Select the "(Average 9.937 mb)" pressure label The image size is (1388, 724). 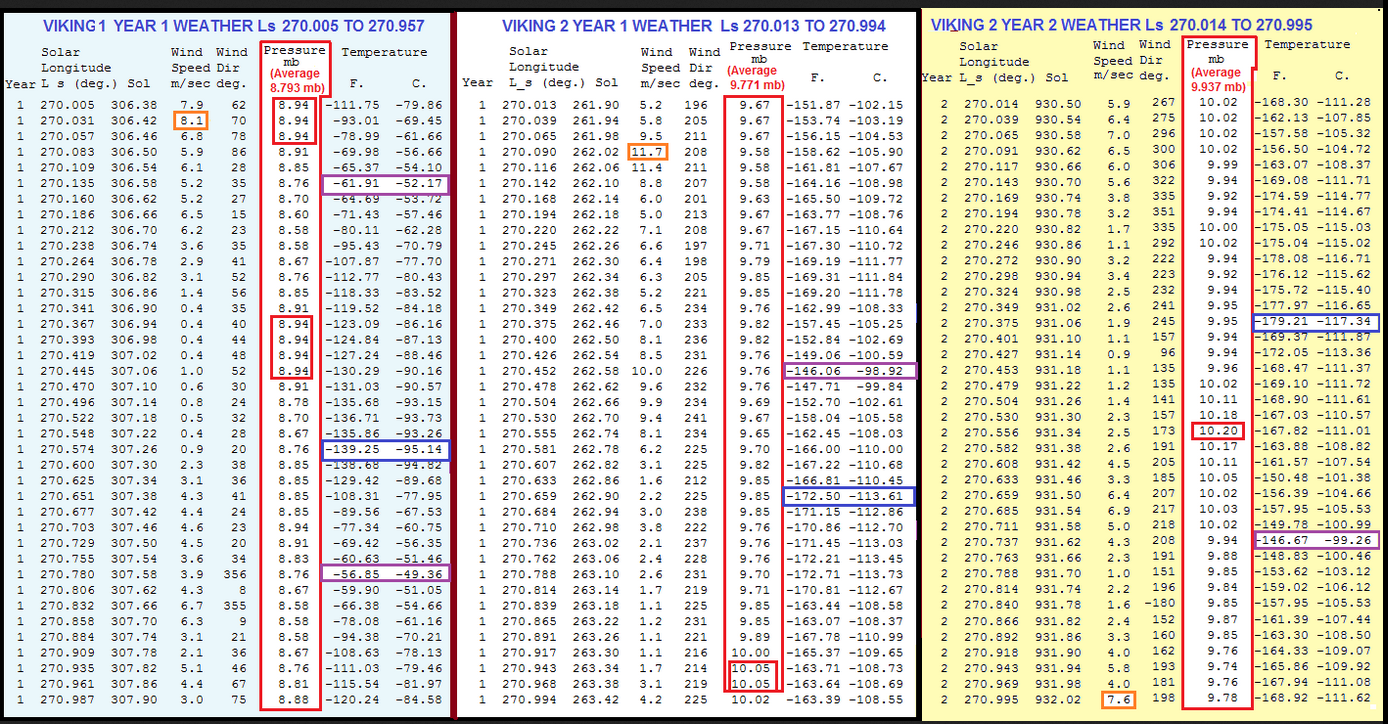[x=1218, y=81]
